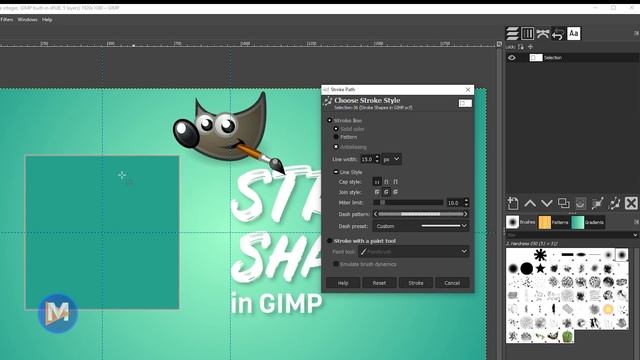The height and width of the screenshot is (360, 640).
Task: Toggle visibility eye of Selection path
Action: 511,58
